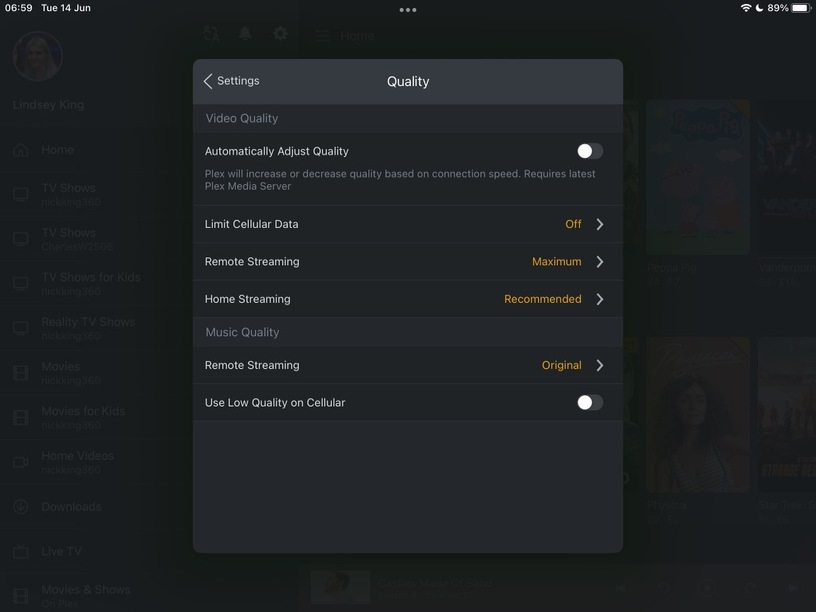
Task: Select the Original music quality value
Action: click(561, 365)
